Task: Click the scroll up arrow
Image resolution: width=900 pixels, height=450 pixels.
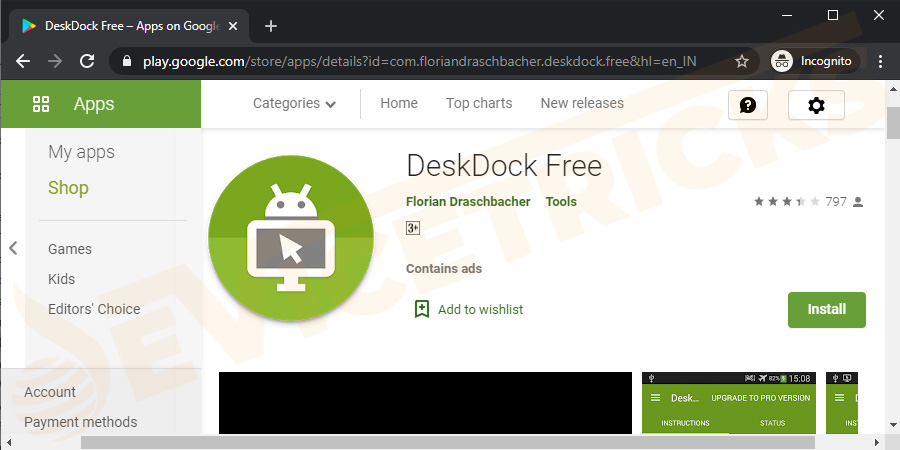Action: click(x=893, y=88)
